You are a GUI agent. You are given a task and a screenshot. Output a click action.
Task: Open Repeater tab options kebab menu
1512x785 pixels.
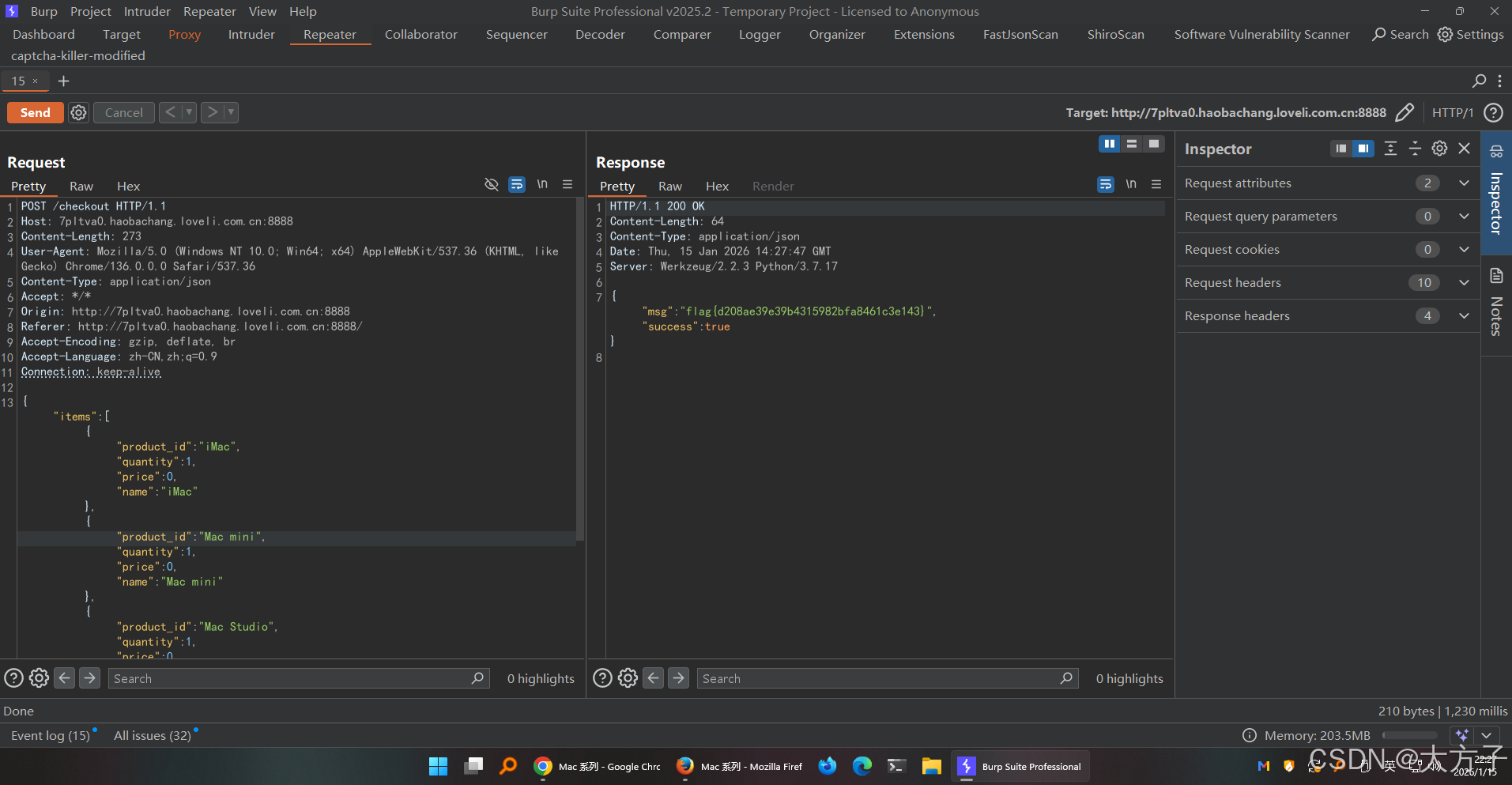(x=1499, y=81)
